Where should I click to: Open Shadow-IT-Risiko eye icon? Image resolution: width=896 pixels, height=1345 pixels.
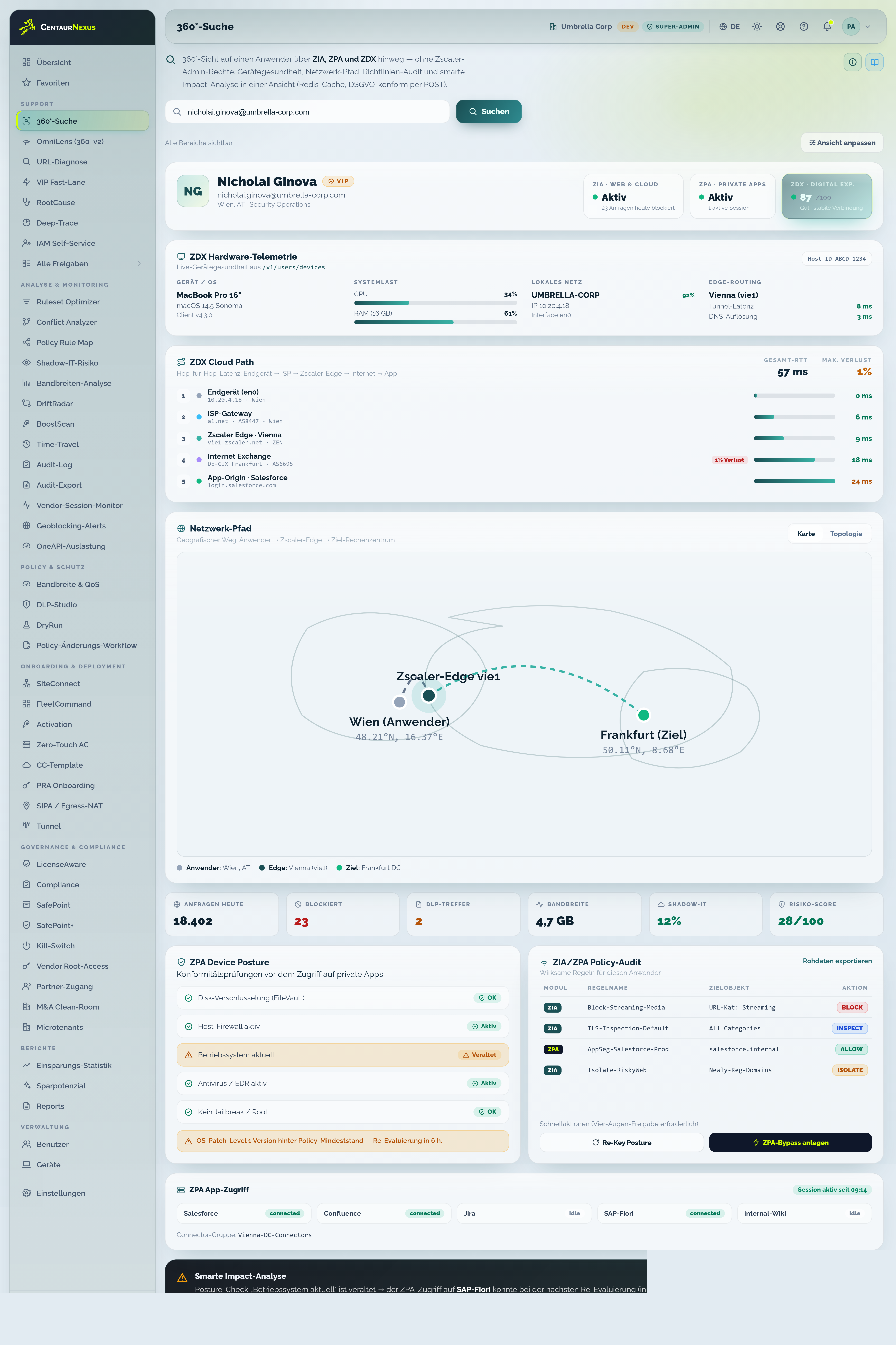click(26, 363)
